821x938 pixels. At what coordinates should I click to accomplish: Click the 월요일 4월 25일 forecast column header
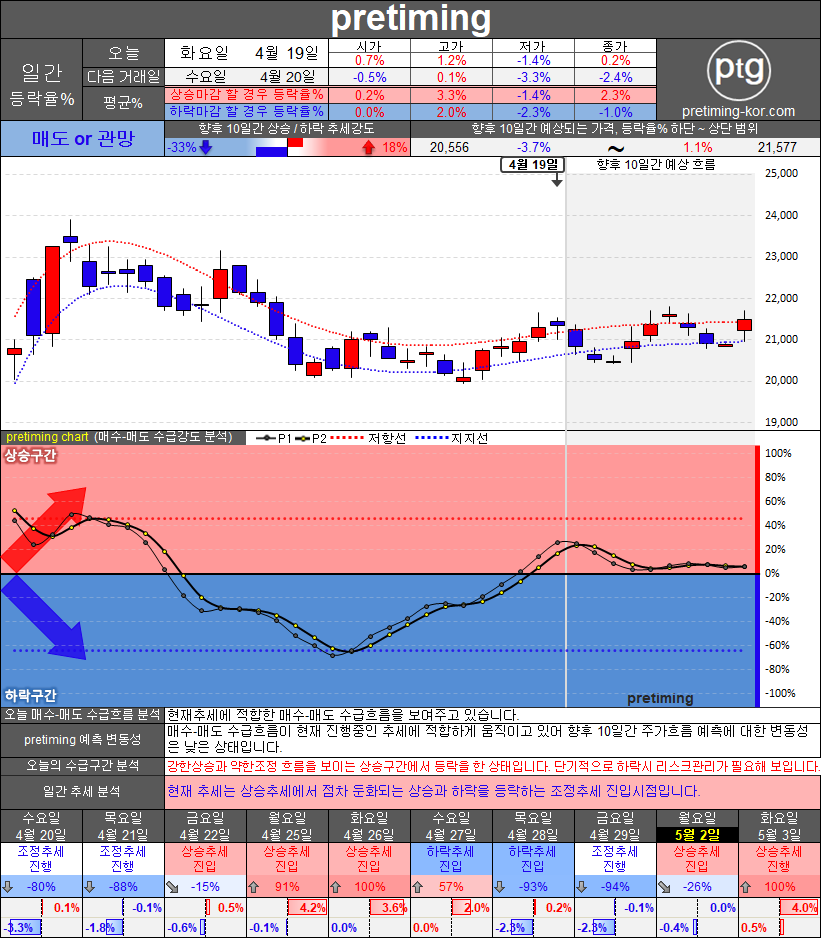point(287,826)
